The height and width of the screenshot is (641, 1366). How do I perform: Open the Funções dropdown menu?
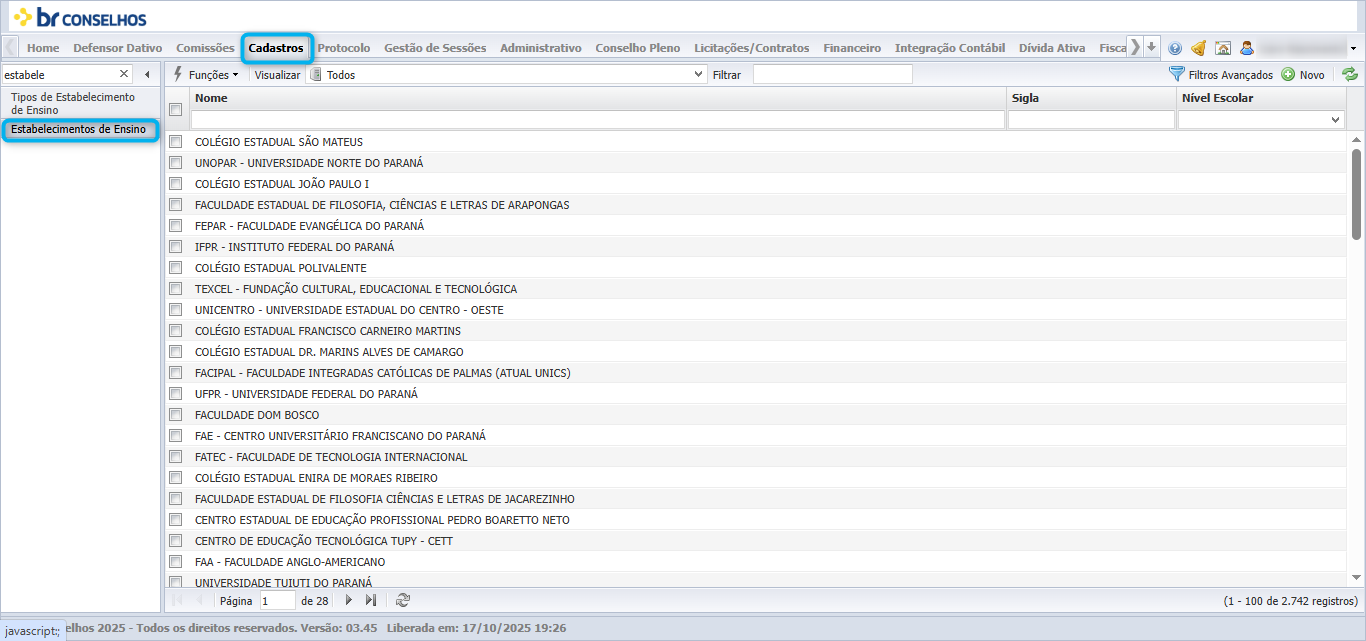(206, 75)
